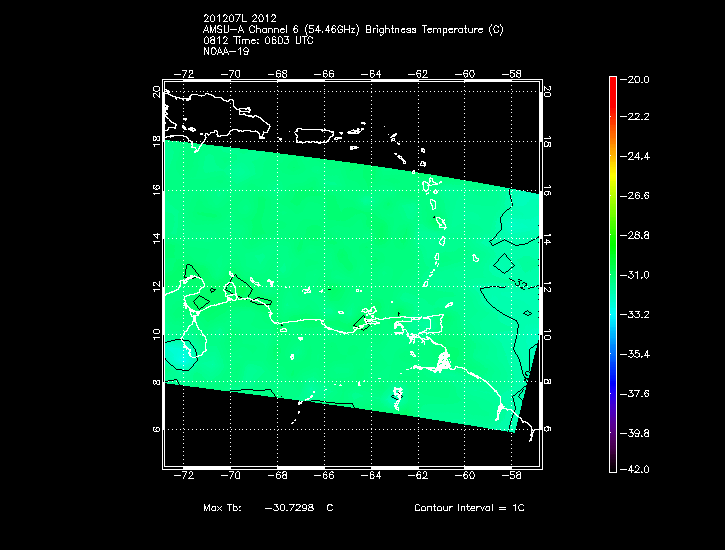Click the Puerto Rico island outline on the map
The image size is (725, 550).
click(314, 136)
